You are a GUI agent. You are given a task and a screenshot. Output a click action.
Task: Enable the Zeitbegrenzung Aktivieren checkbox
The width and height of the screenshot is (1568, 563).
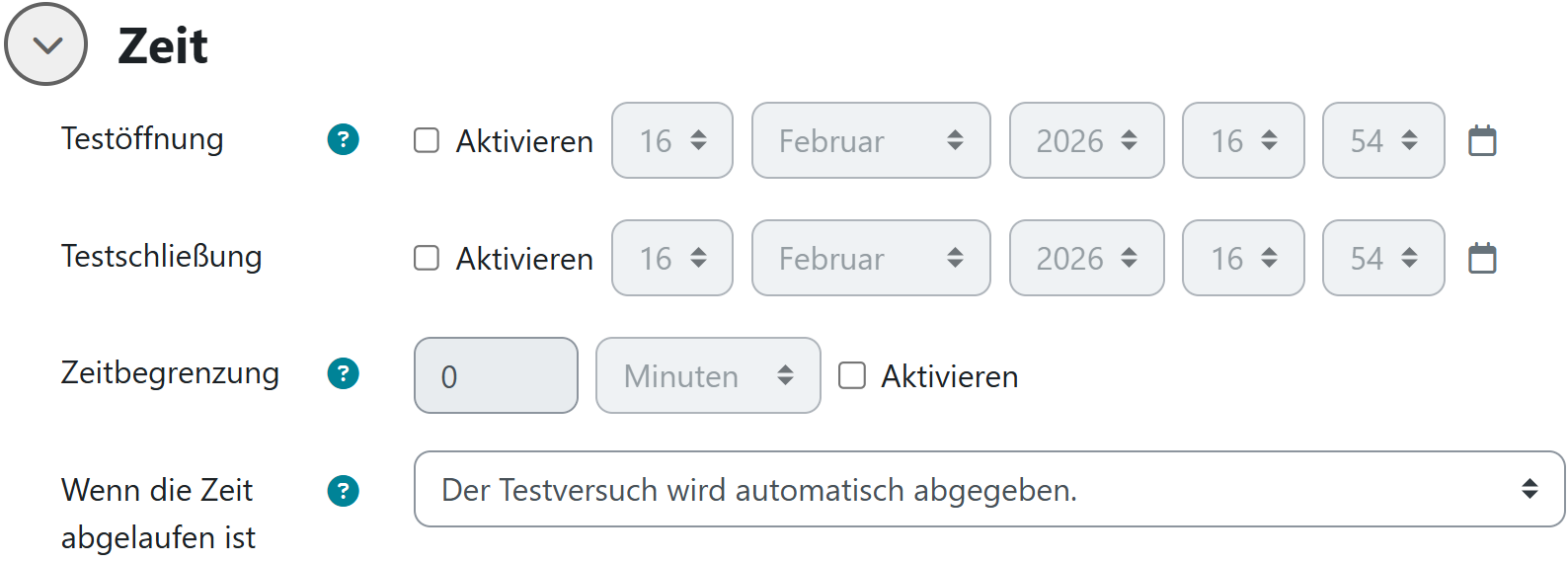tap(852, 375)
